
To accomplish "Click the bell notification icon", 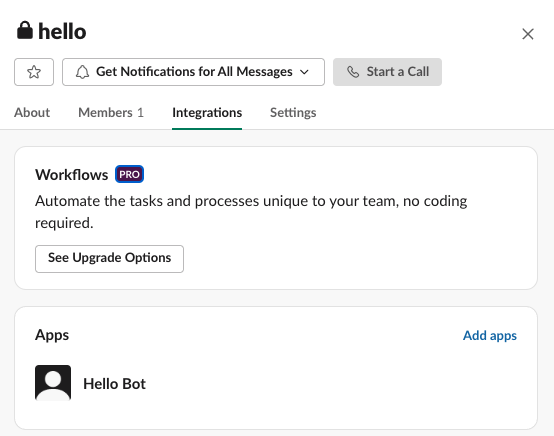I will (82, 72).
